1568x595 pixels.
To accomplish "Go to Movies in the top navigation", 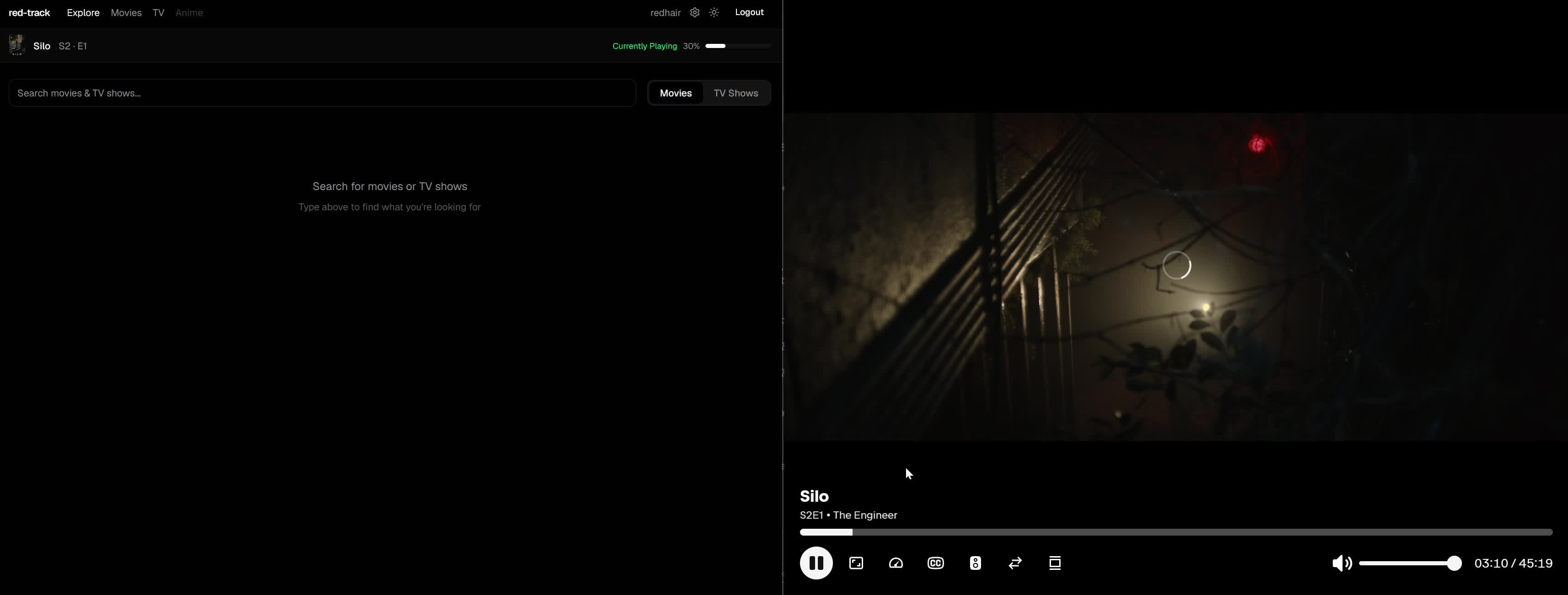I will pos(126,12).
